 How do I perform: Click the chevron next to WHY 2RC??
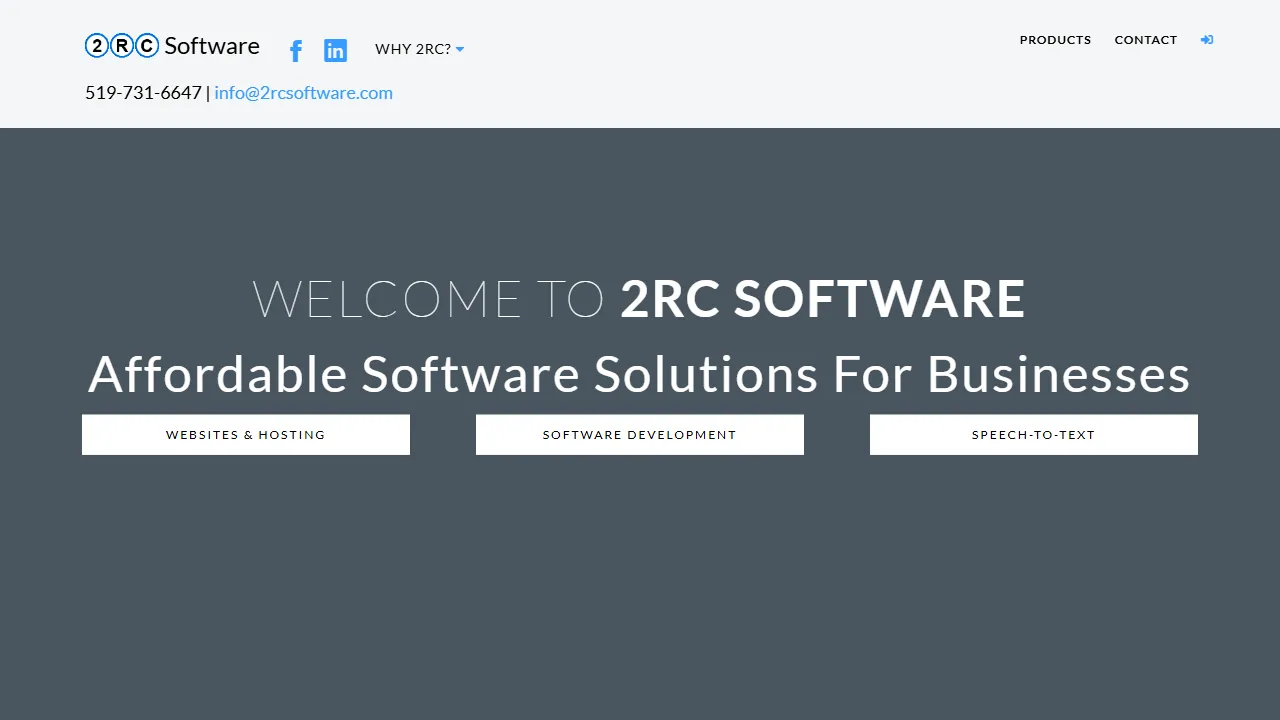point(460,48)
